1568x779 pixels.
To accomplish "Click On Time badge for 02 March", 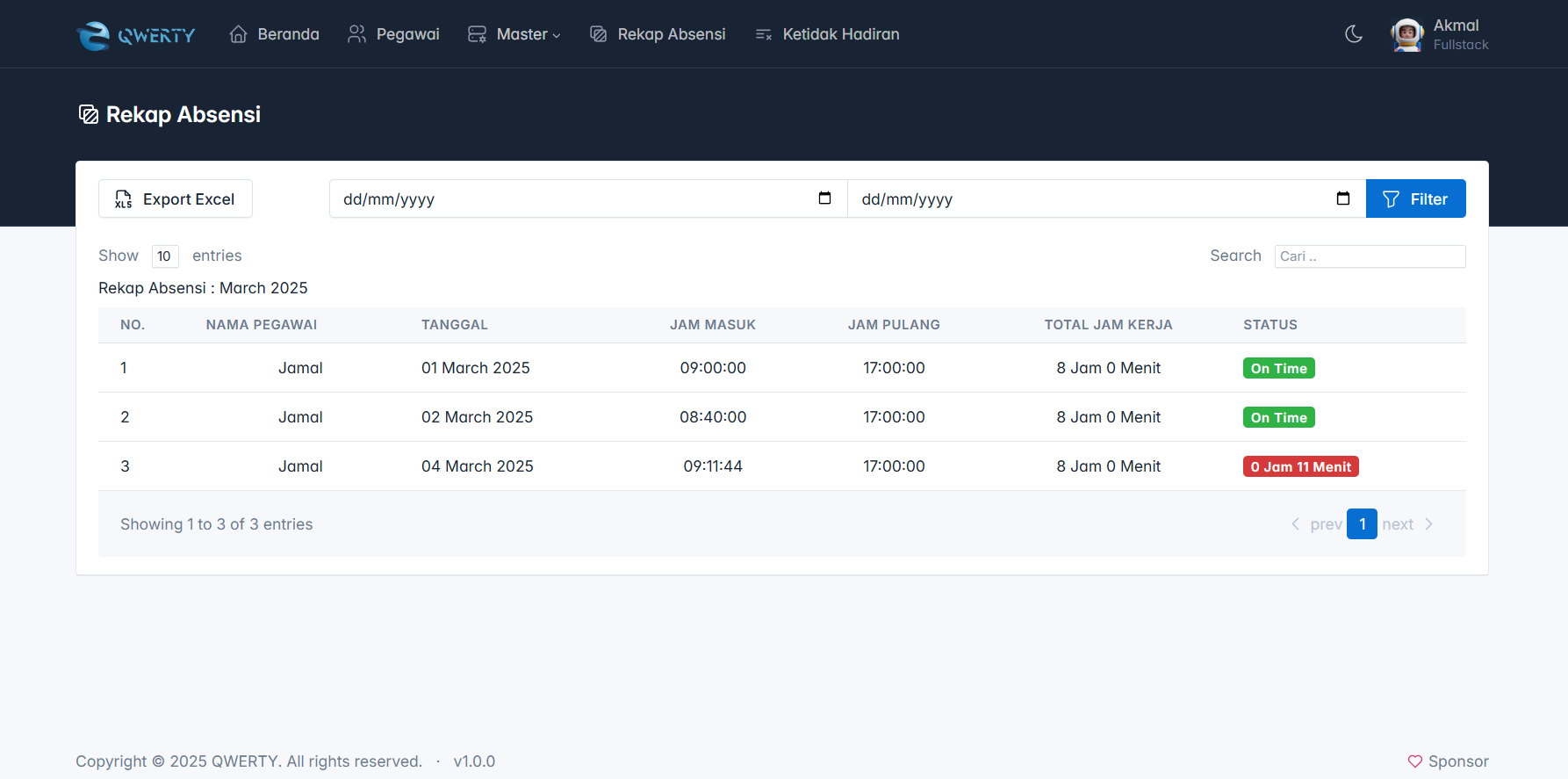I will 1278,417.
